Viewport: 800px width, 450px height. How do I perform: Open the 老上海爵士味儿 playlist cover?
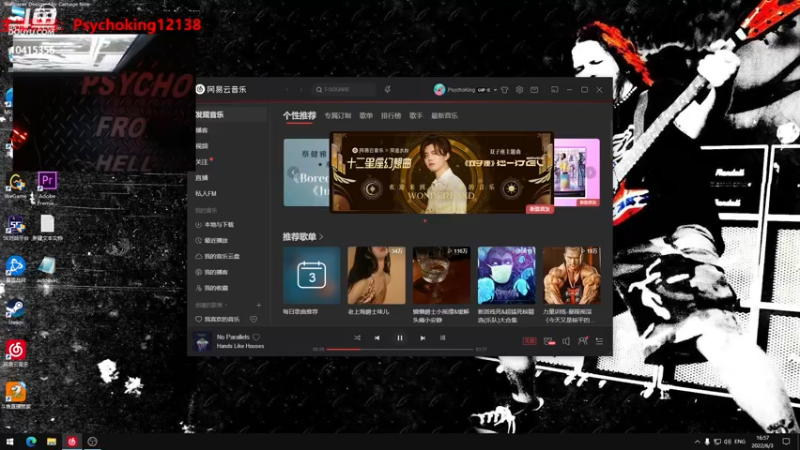coord(377,276)
